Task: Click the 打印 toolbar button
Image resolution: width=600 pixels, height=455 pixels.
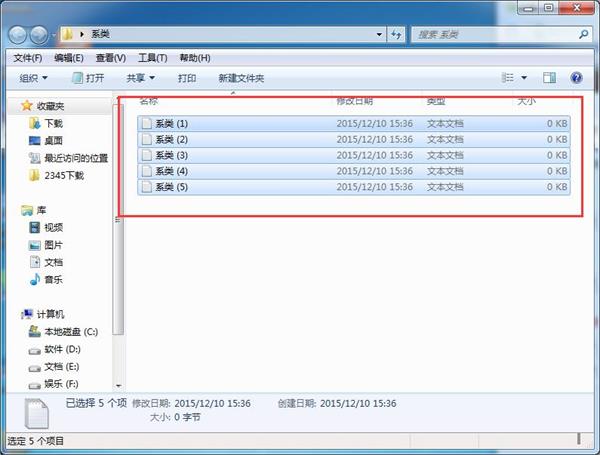Action: coord(187,77)
